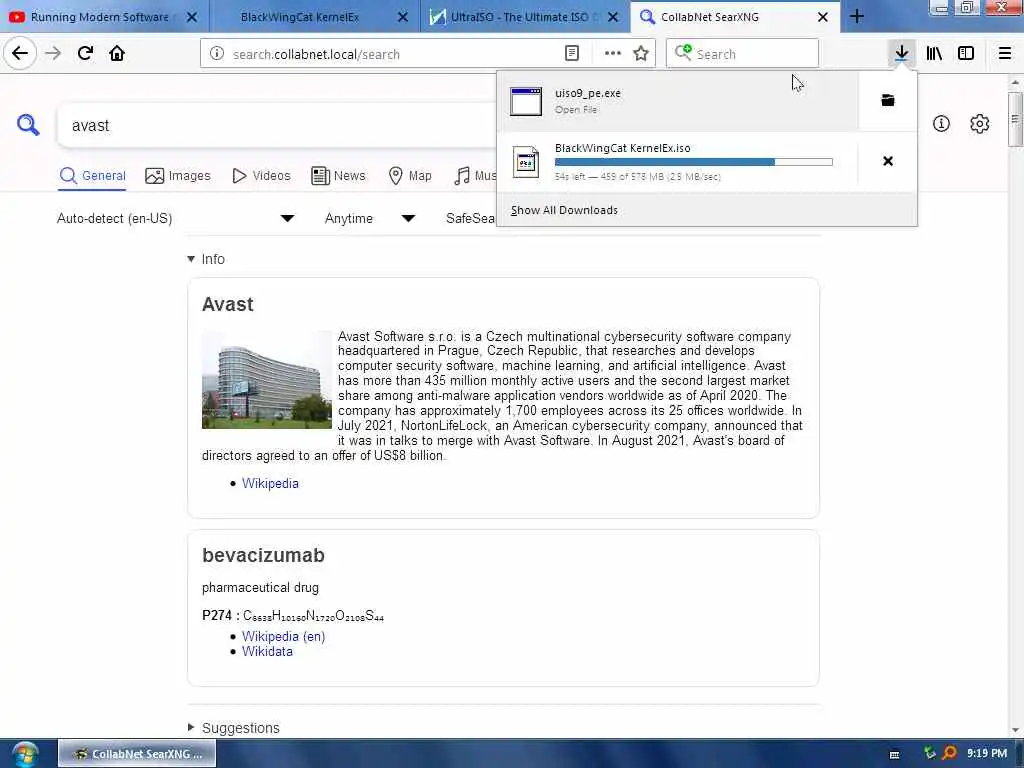Click the forward navigation arrow
Viewport: 1024px width, 768px height.
[53, 53]
